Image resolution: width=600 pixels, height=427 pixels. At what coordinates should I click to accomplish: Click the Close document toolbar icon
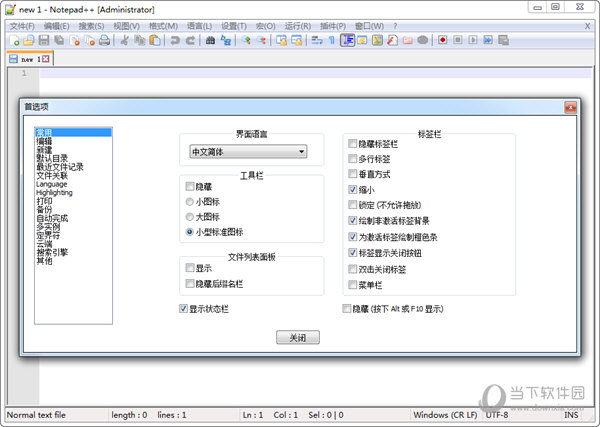click(x=75, y=40)
